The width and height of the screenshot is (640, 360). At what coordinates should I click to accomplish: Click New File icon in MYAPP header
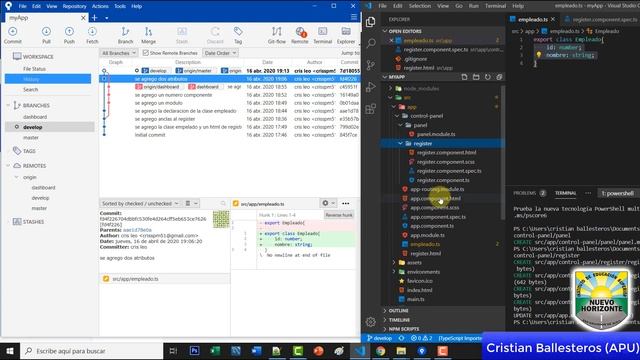click(x=464, y=77)
